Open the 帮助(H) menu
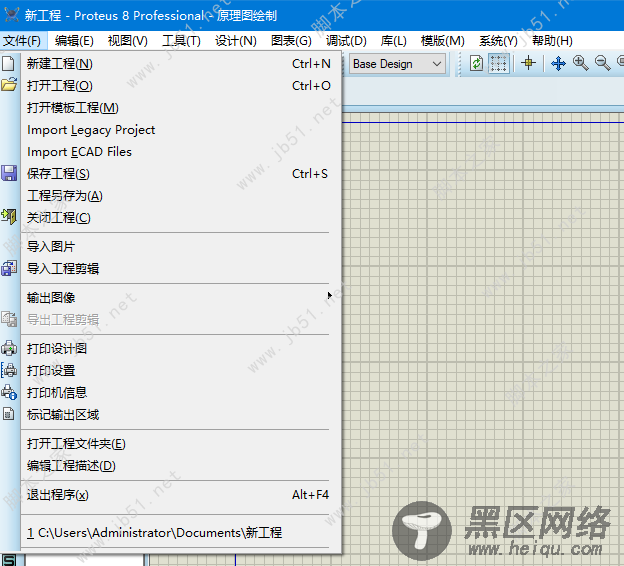624x566 pixels. point(552,41)
